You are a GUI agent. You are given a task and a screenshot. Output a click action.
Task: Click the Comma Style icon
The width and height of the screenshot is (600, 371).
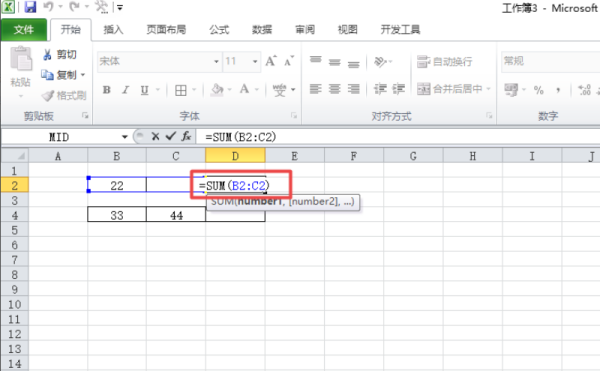pos(558,90)
